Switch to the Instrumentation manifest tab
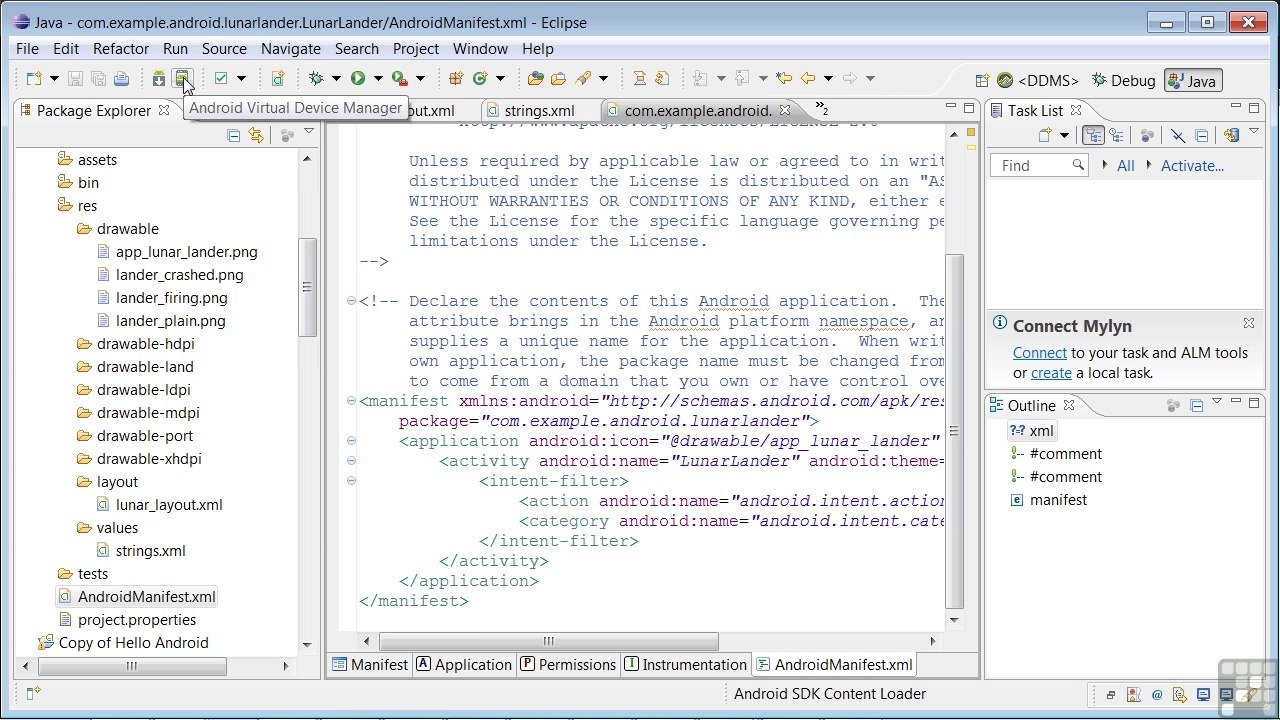The width and height of the screenshot is (1280, 720). click(x=685, y=664)
